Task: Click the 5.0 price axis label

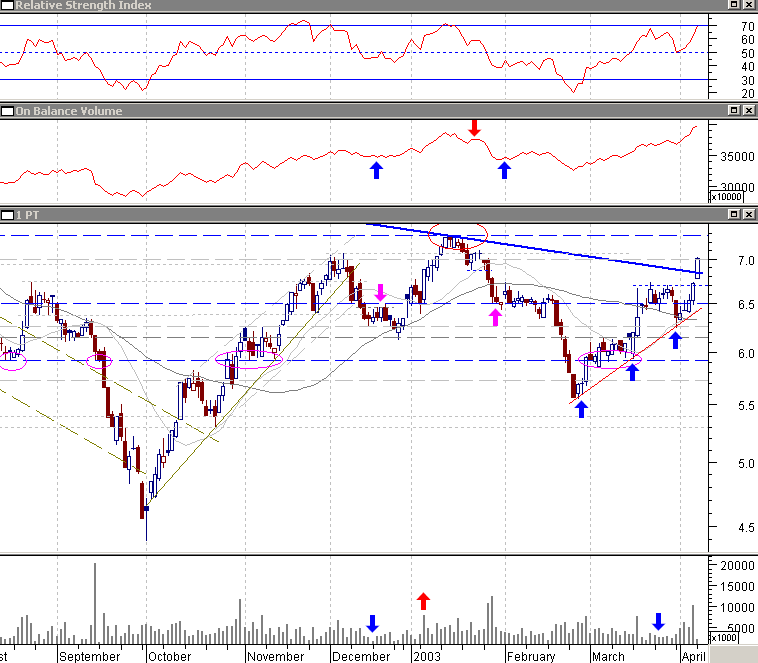Action: pos(746,464)
